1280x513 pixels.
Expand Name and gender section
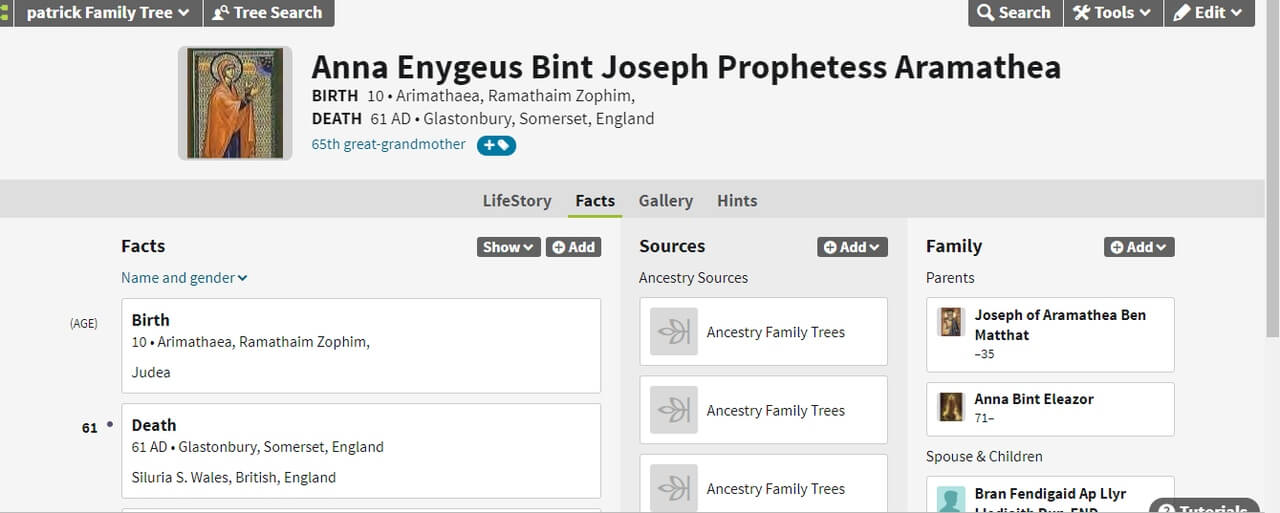click(x=184, y=278)
